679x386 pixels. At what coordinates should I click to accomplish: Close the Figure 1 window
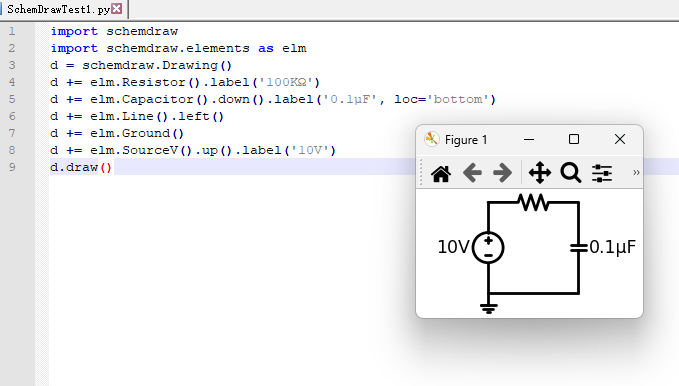620,139
